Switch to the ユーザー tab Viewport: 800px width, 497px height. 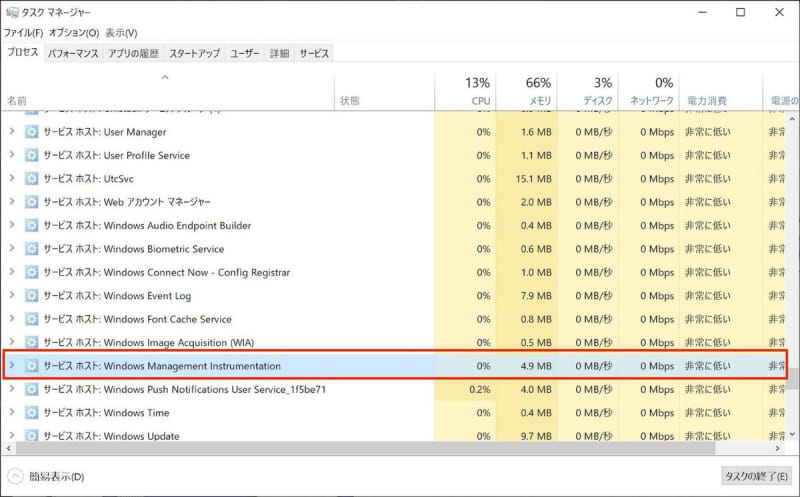coord(244,53)
